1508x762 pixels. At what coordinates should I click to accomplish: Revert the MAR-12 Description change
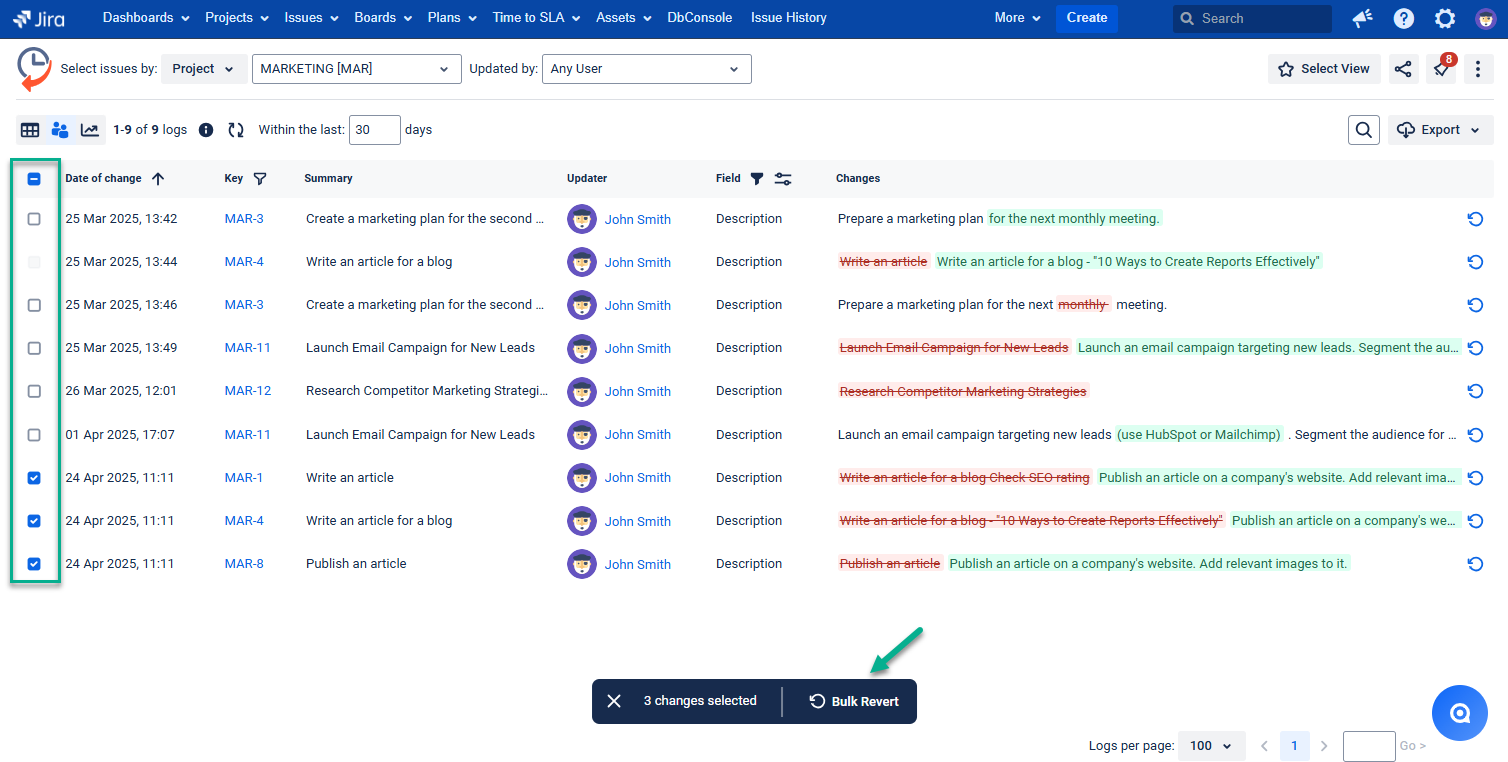pyautogui.click(x=1475, y=391)
